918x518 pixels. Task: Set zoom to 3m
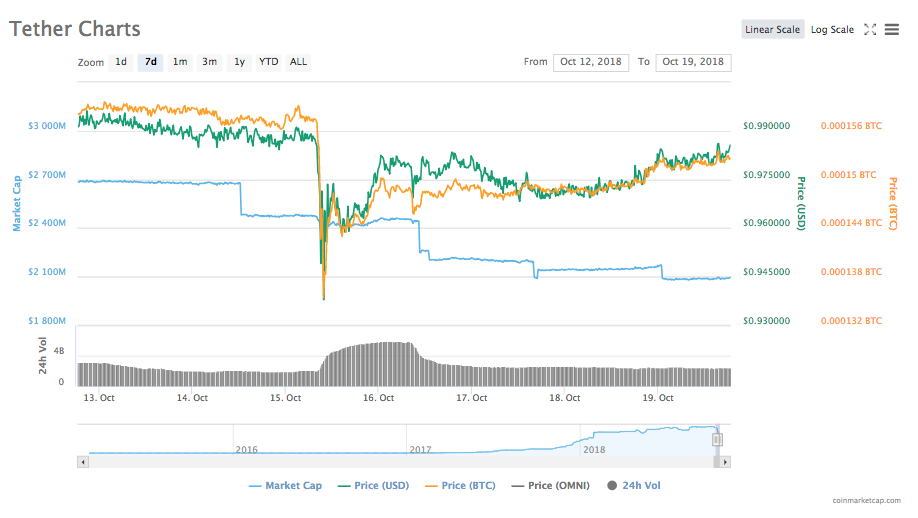click(210, 62)
